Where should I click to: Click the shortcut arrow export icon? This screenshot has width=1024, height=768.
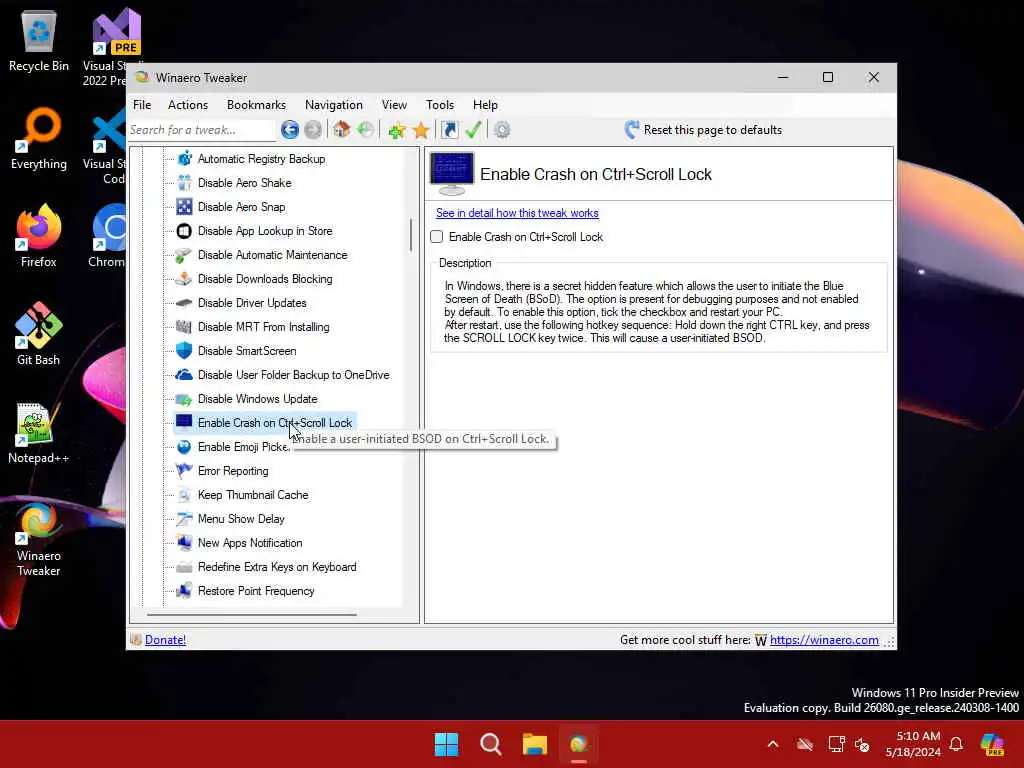pyautogui.click(x=450, y=130)
